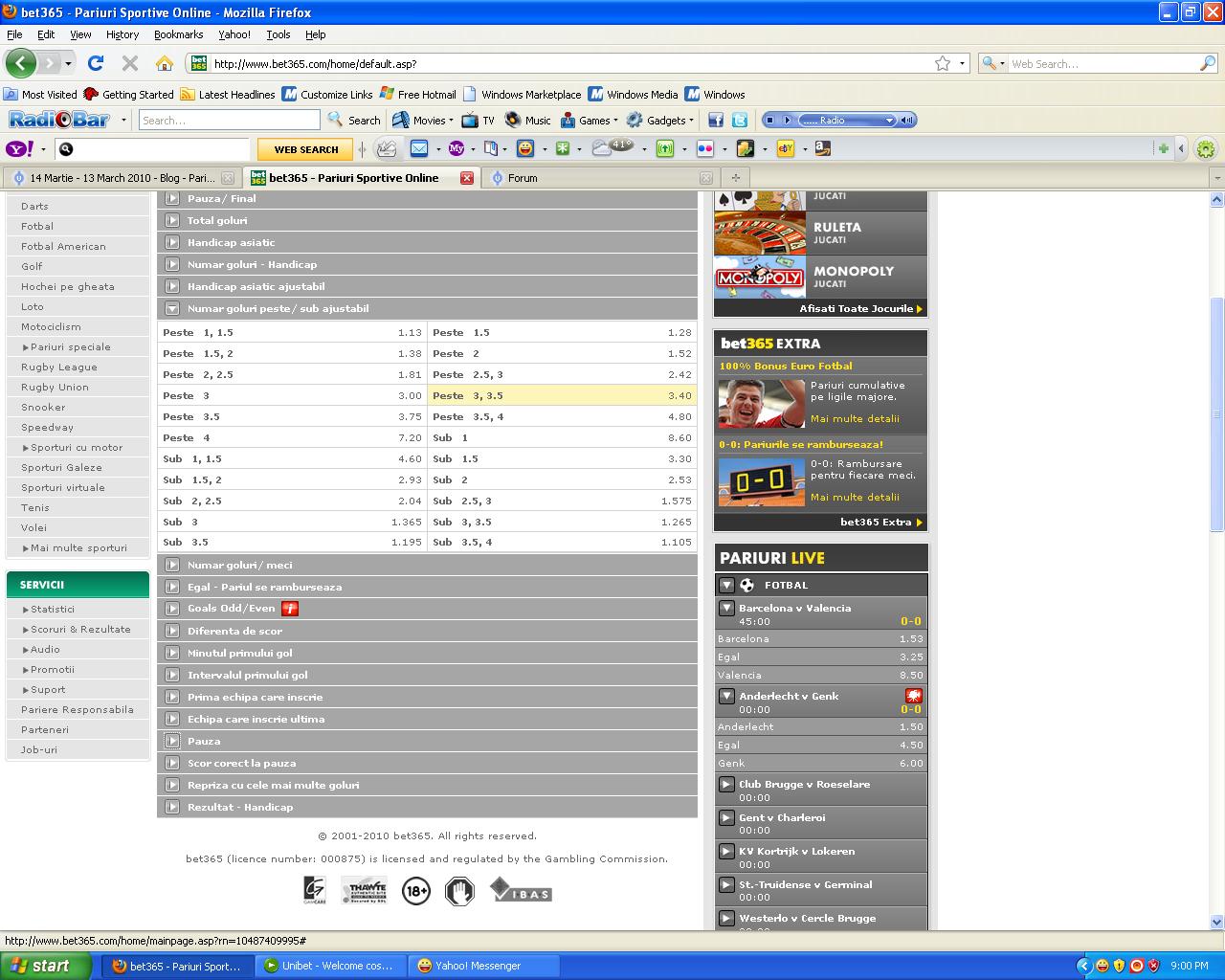Bookmark this page with the star icon
1225x980 pixels.
coord(943,63)
